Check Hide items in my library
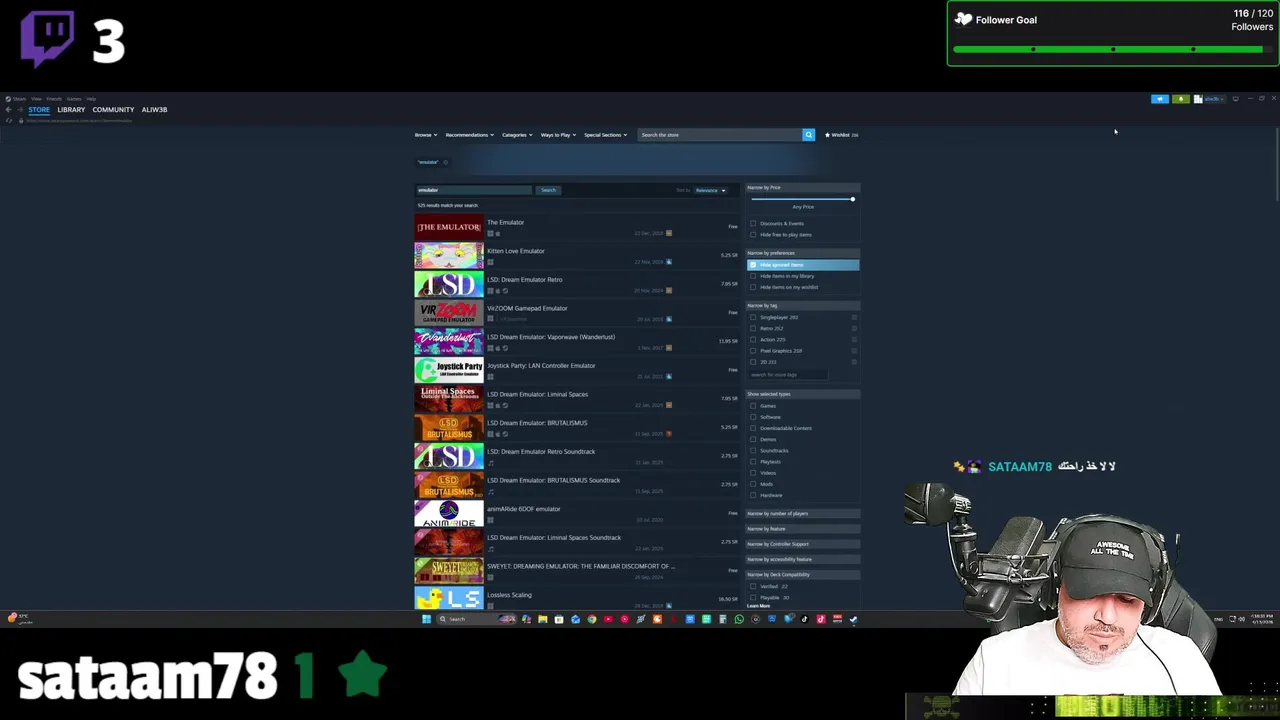 pos(753,276)
